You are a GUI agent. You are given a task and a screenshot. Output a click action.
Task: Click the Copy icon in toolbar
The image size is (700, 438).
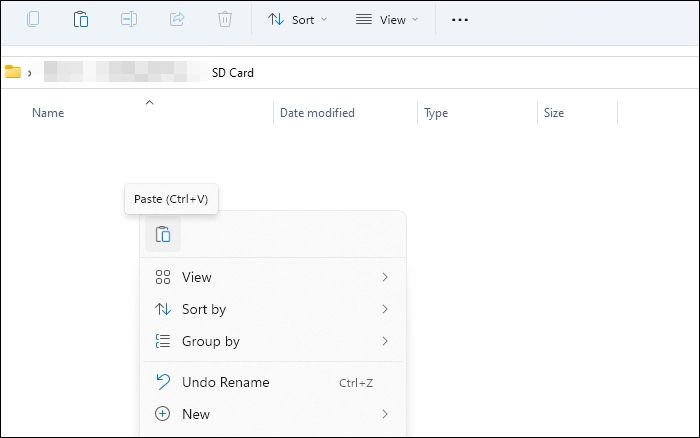(x=34, y=19)
